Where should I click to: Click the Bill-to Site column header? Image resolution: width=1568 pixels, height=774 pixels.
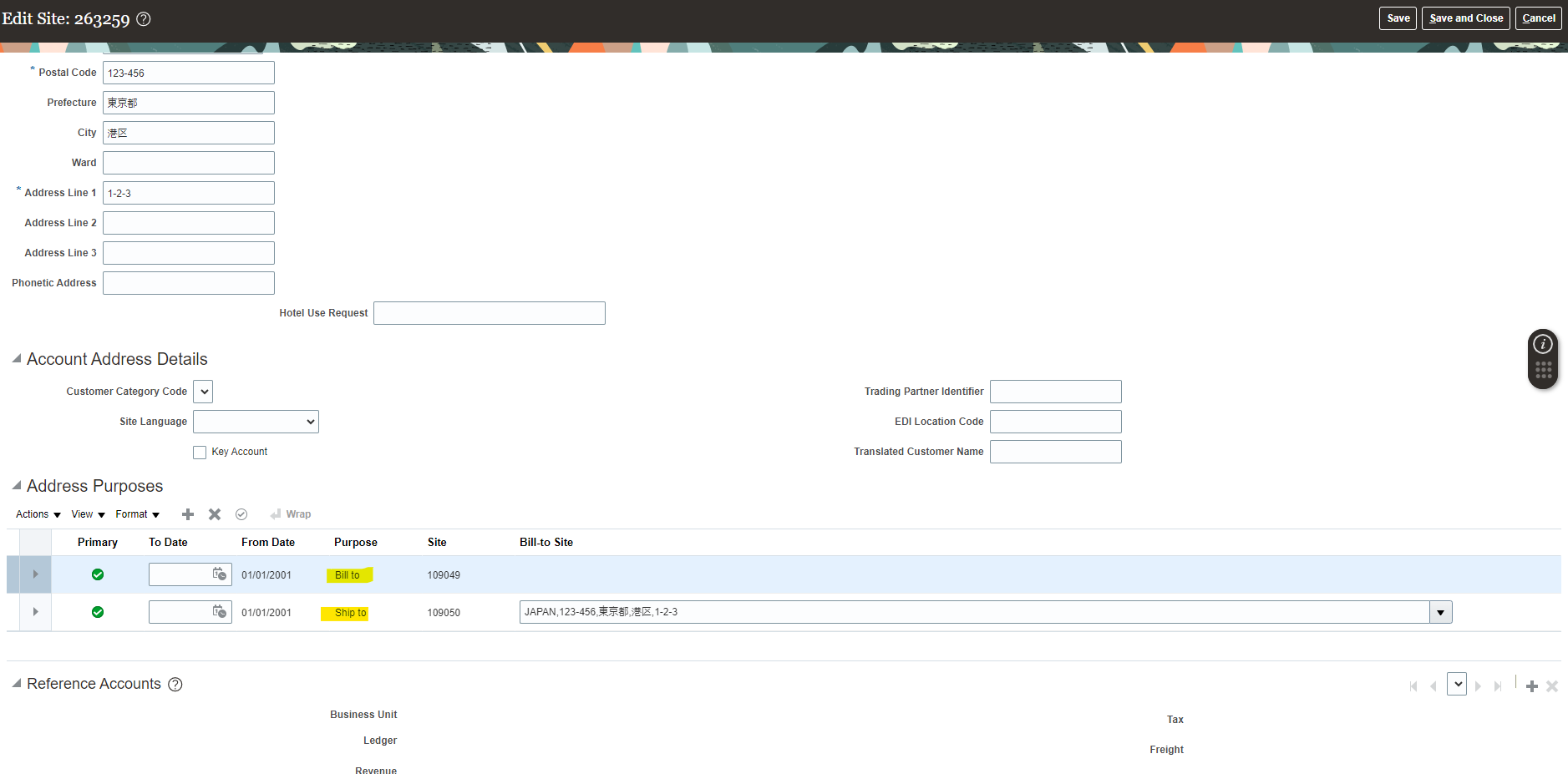point(546,543)
